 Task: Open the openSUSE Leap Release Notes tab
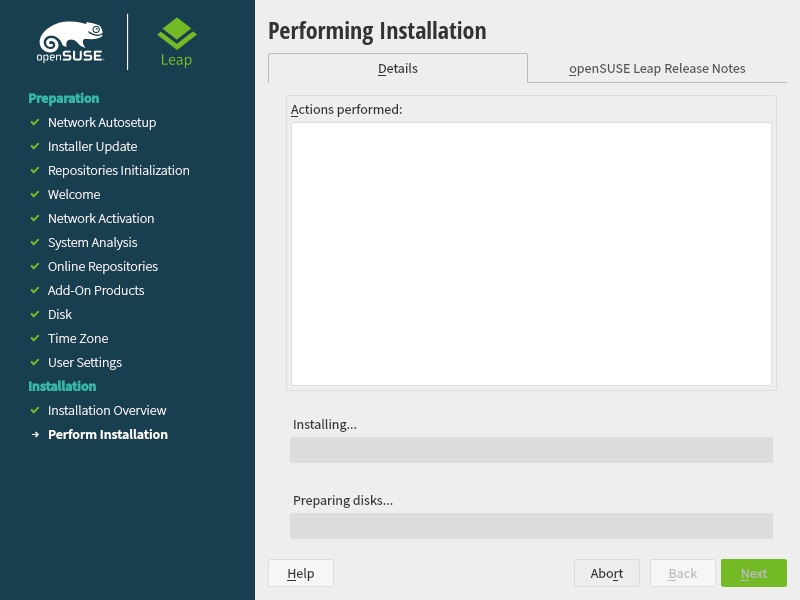point(657,68)
